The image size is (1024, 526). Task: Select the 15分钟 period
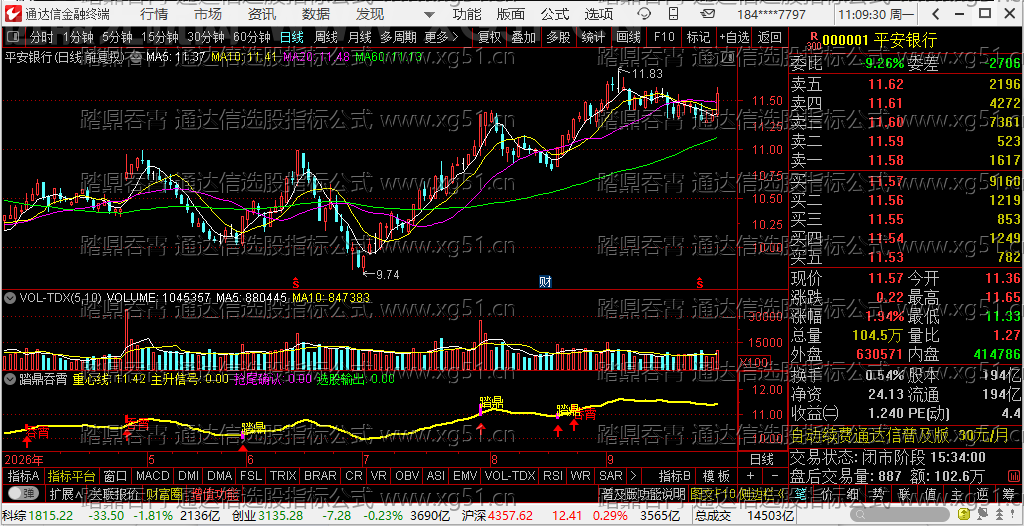point(159,37)
